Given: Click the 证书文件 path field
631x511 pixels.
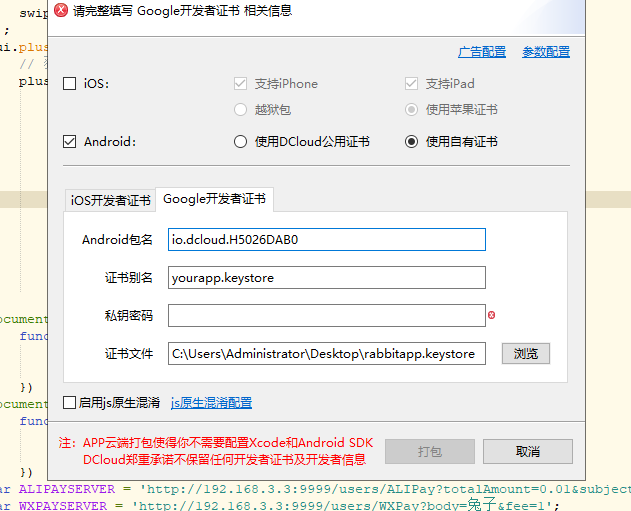Looking at the screenshot, I should (327, 354).
